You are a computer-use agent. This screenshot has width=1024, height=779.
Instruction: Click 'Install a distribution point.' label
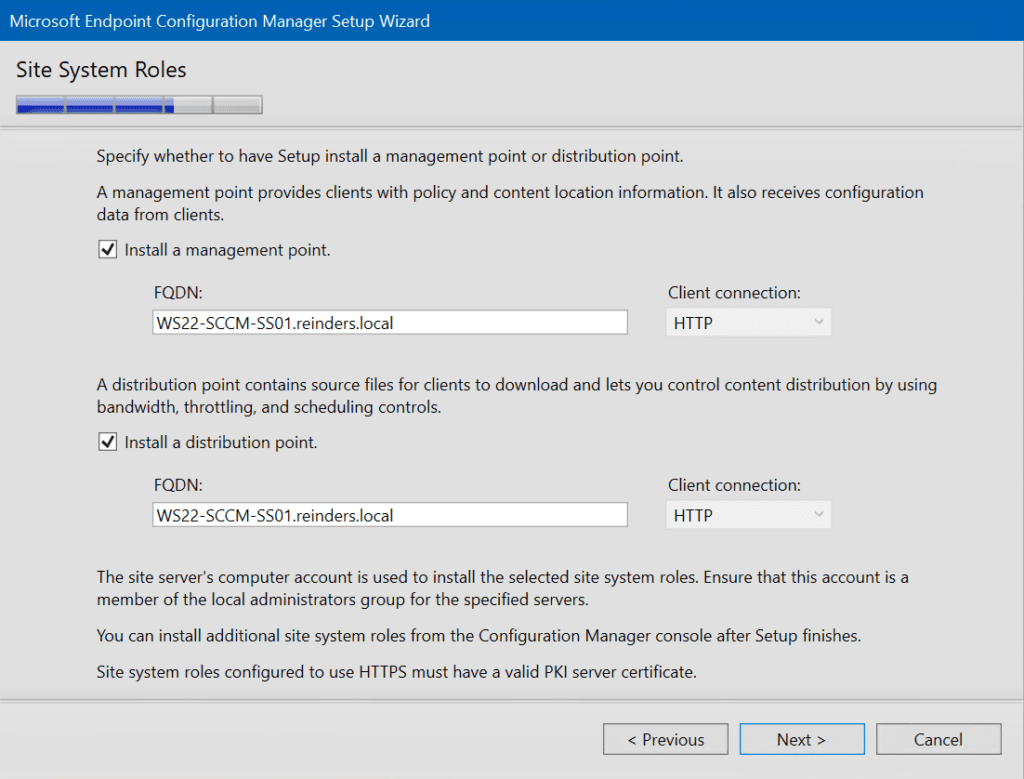click(221, 443)
